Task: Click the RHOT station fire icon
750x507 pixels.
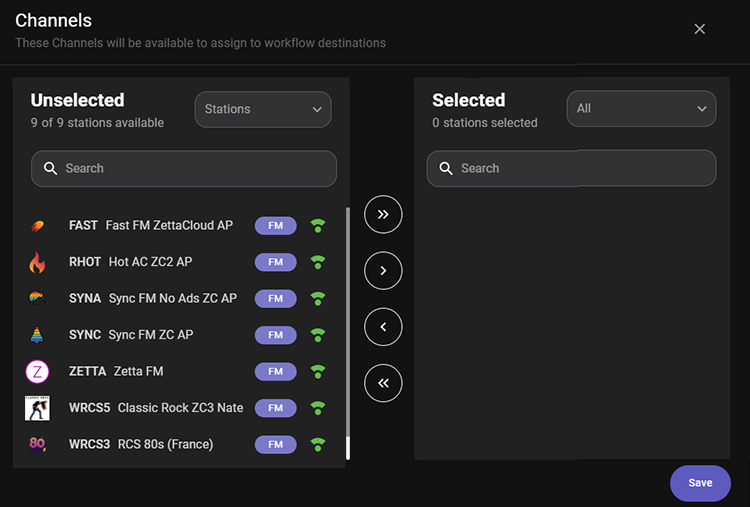Action: (x=37, y=263)
